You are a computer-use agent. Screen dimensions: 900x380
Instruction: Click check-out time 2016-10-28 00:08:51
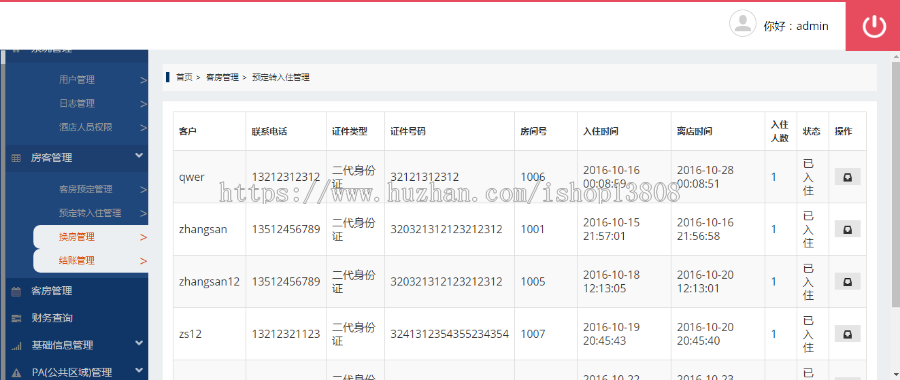[x=705, y=177]
